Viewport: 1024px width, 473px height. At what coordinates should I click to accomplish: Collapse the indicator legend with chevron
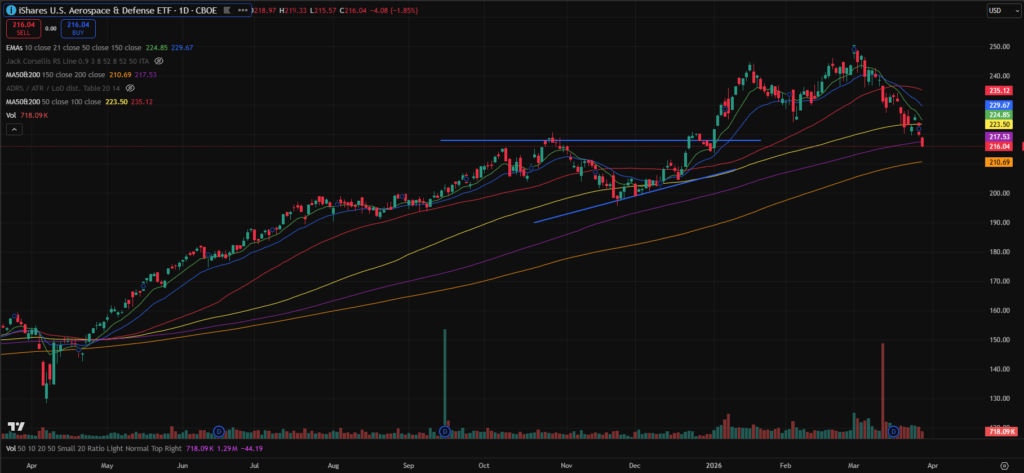click(14, 130)
